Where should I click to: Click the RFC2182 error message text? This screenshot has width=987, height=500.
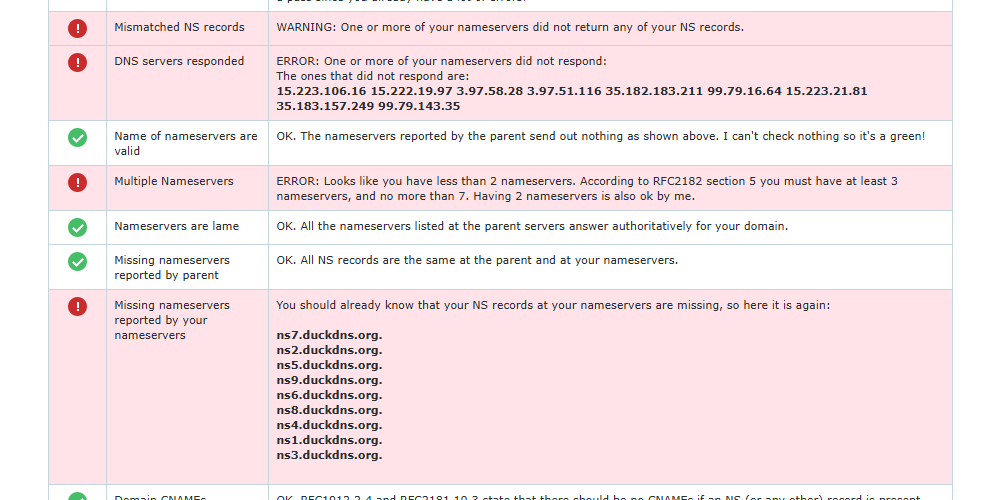587,189
